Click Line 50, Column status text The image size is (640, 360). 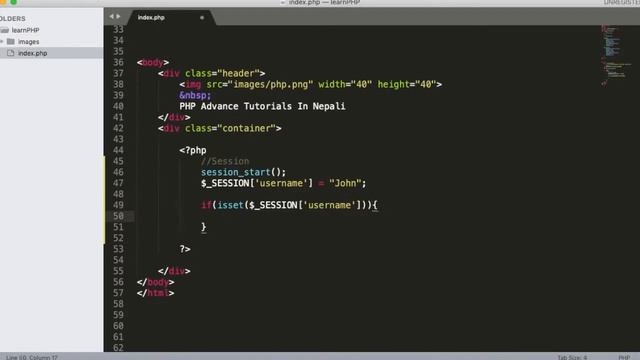(x=32, y=357)
